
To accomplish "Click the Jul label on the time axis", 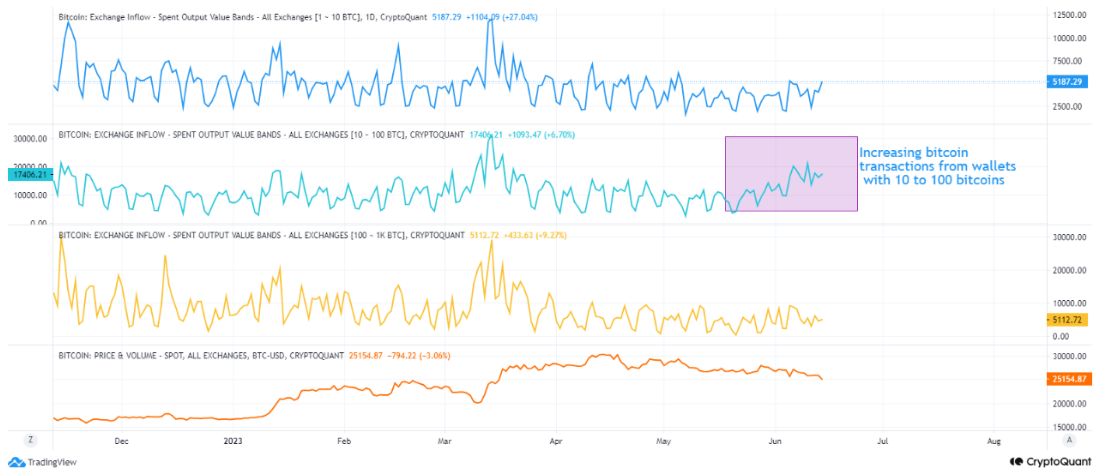I will coord(883,441).
